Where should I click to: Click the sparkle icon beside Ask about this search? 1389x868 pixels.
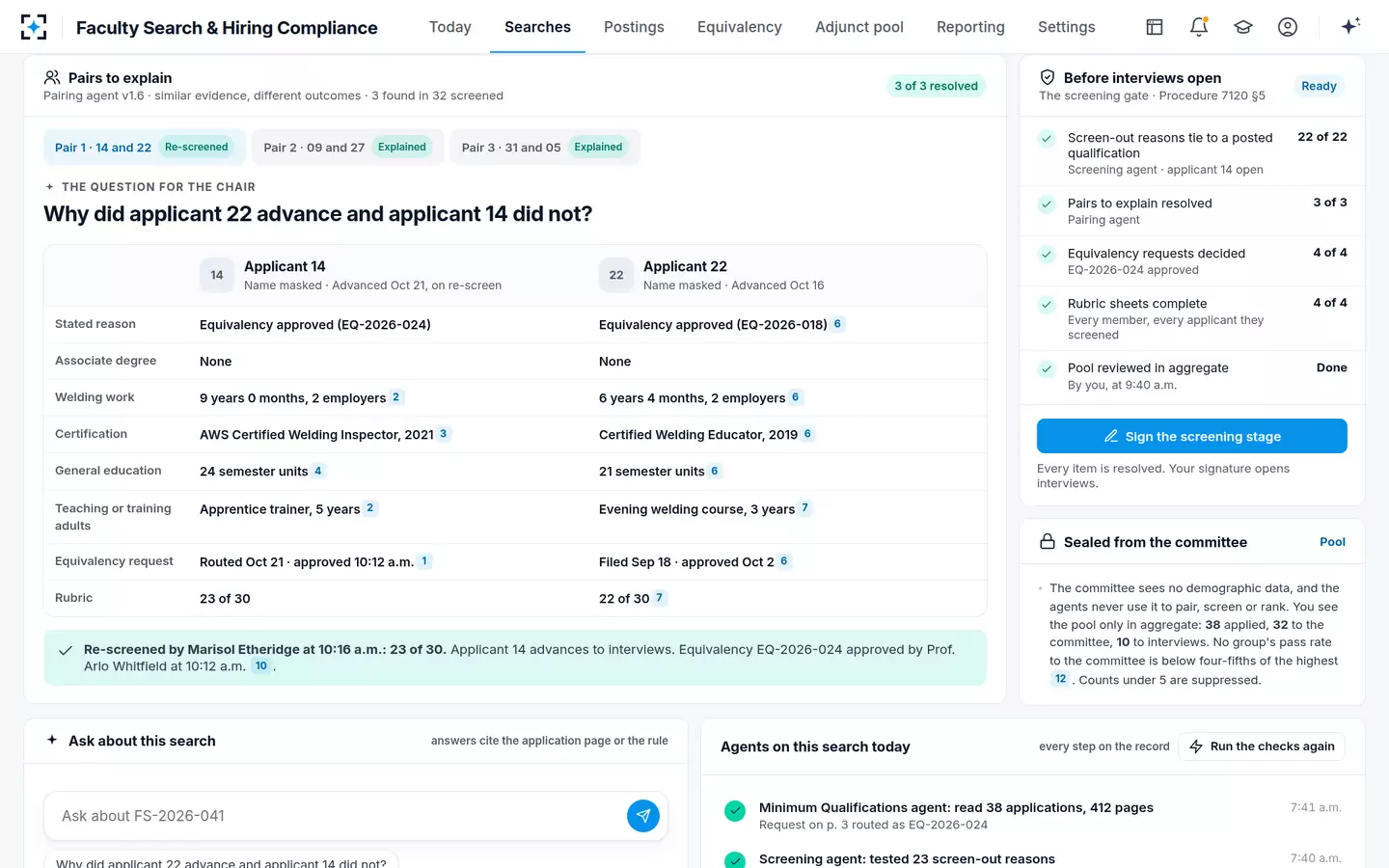click(52, 740)
